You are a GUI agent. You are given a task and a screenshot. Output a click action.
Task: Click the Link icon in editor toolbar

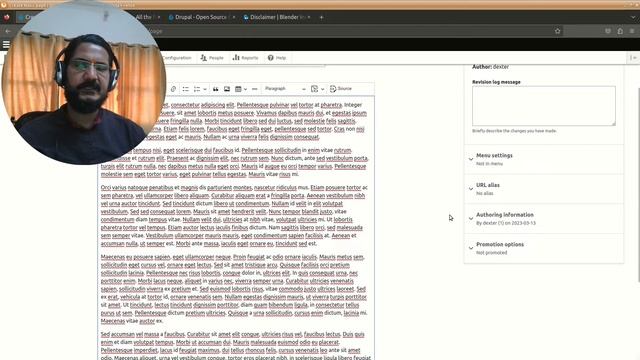173,89
